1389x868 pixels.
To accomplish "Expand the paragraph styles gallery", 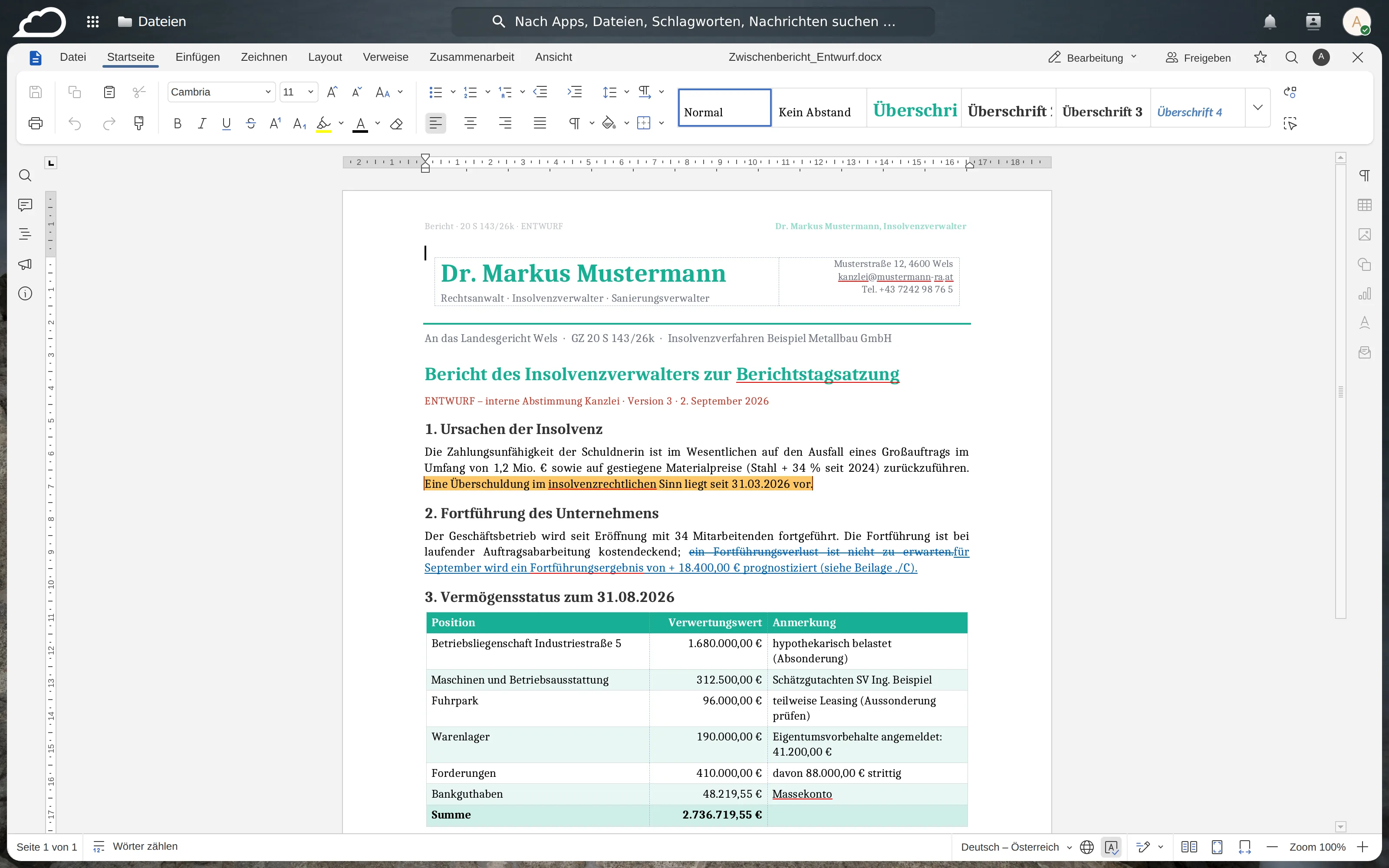I will 1257,108.
